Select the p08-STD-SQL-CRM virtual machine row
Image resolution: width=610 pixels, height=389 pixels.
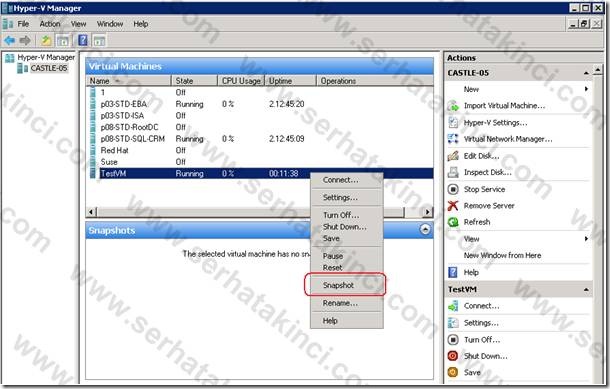pos(260,139)
